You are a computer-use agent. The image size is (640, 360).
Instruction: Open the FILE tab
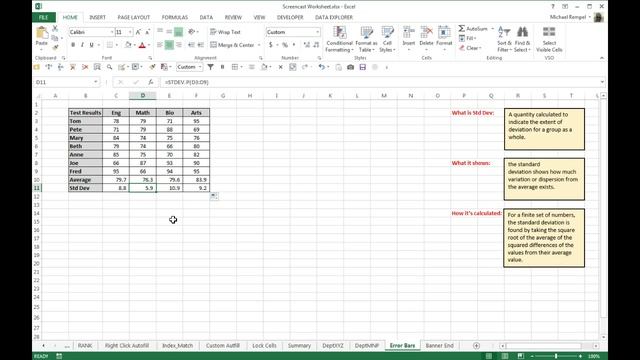click(44, 17)
